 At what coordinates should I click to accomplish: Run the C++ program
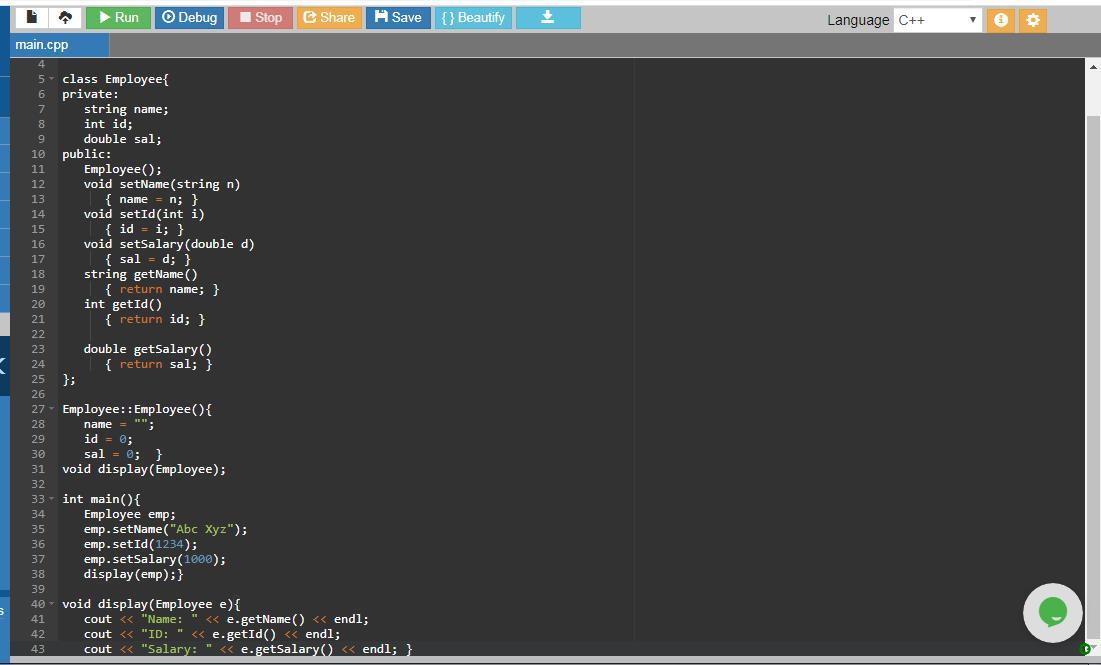(x=118, y=18)
